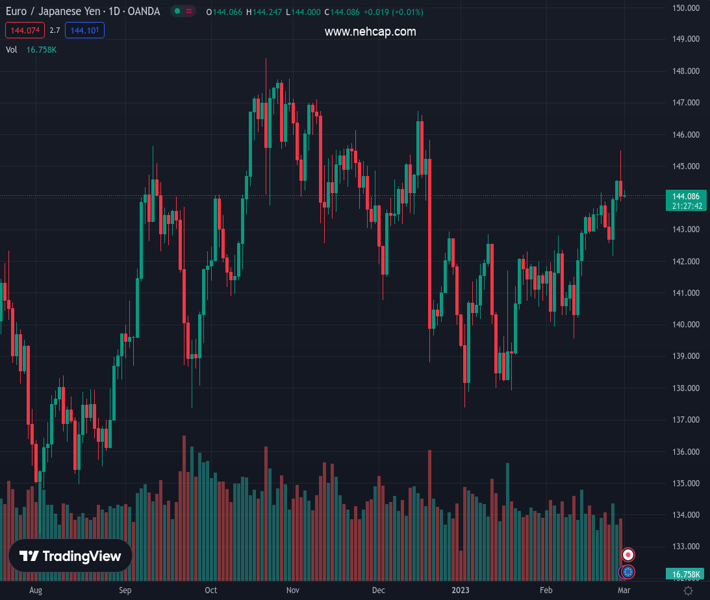Click the 148.000 price axis level

click(x=685, y=71)
